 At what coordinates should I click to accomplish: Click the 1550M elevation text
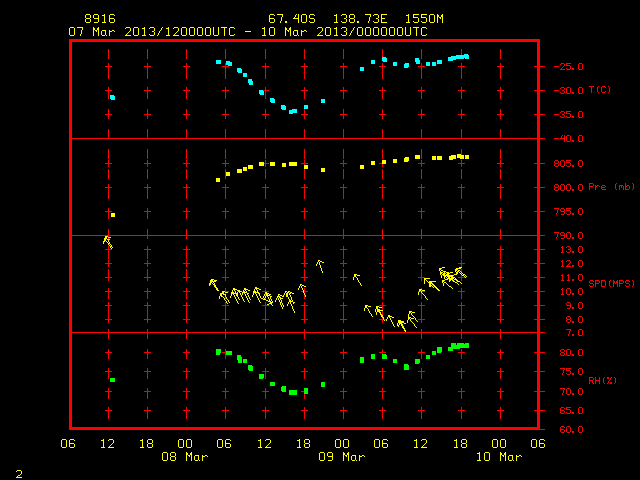tap(424, 19)
